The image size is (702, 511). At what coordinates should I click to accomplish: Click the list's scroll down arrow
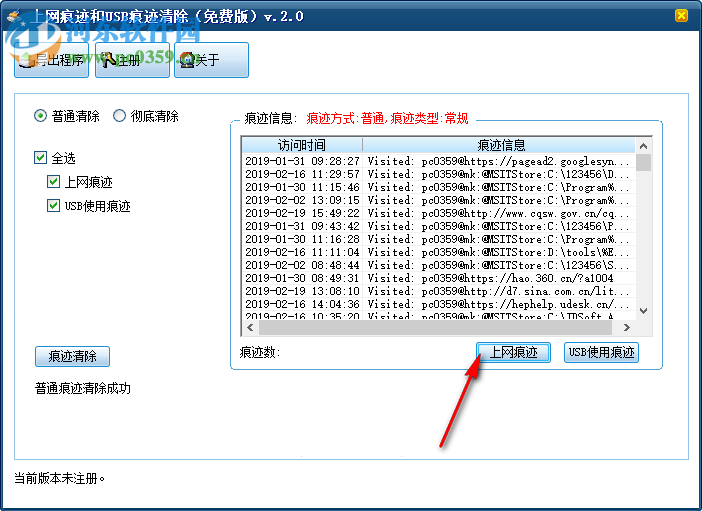point(643,311)
